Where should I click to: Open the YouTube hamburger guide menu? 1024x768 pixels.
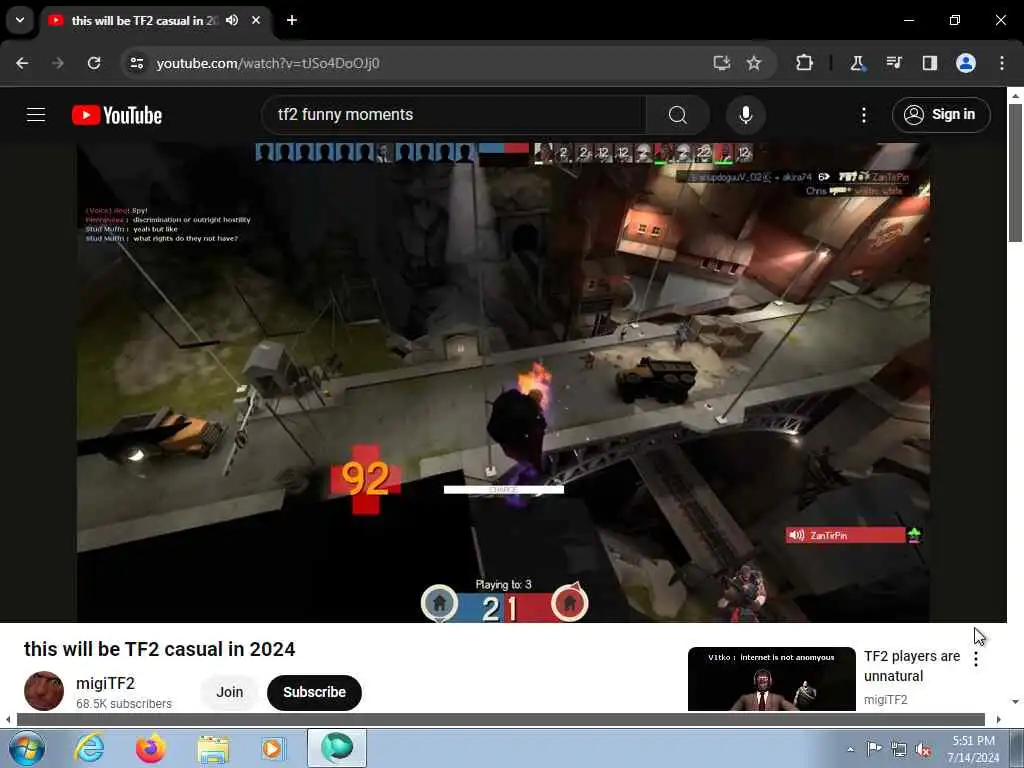(36, 115)
